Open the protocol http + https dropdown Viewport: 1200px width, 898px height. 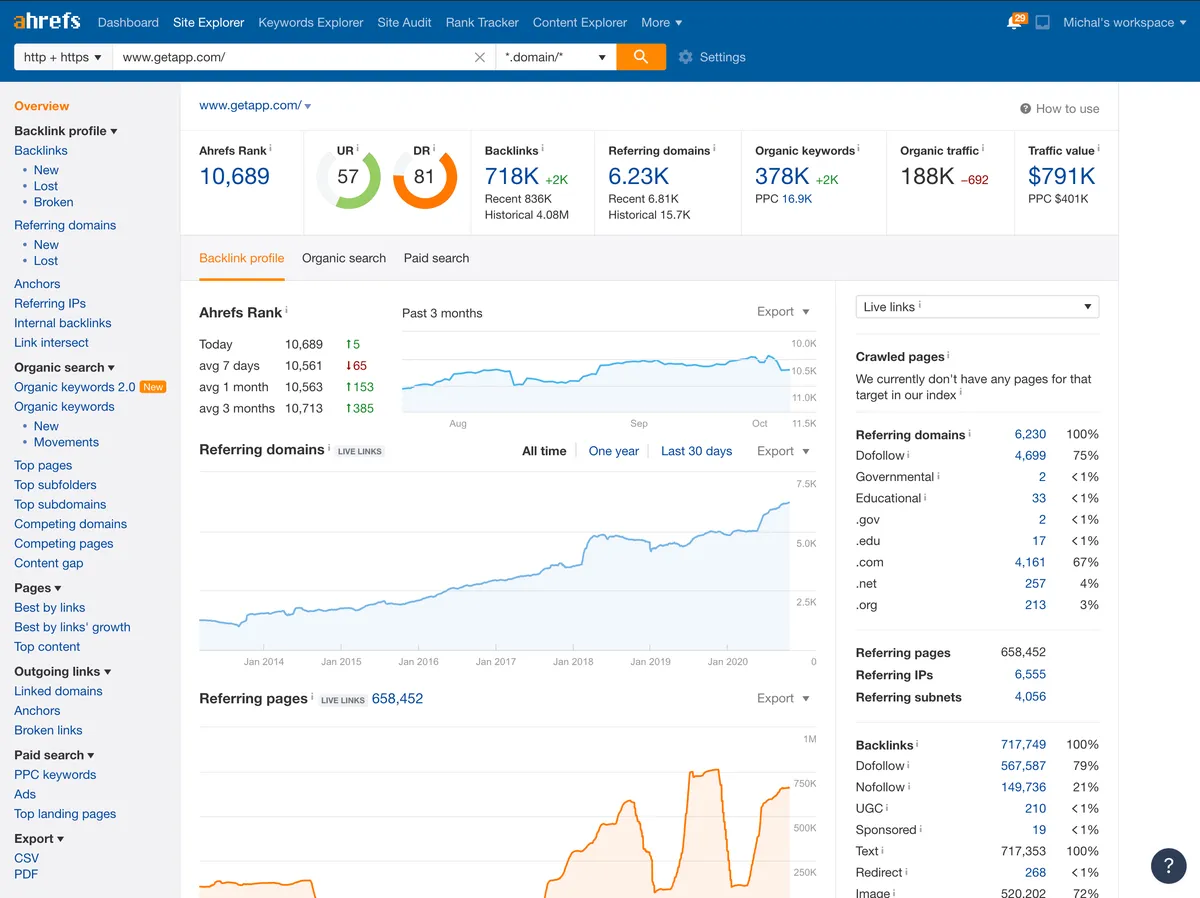click(x=63, y=57)
